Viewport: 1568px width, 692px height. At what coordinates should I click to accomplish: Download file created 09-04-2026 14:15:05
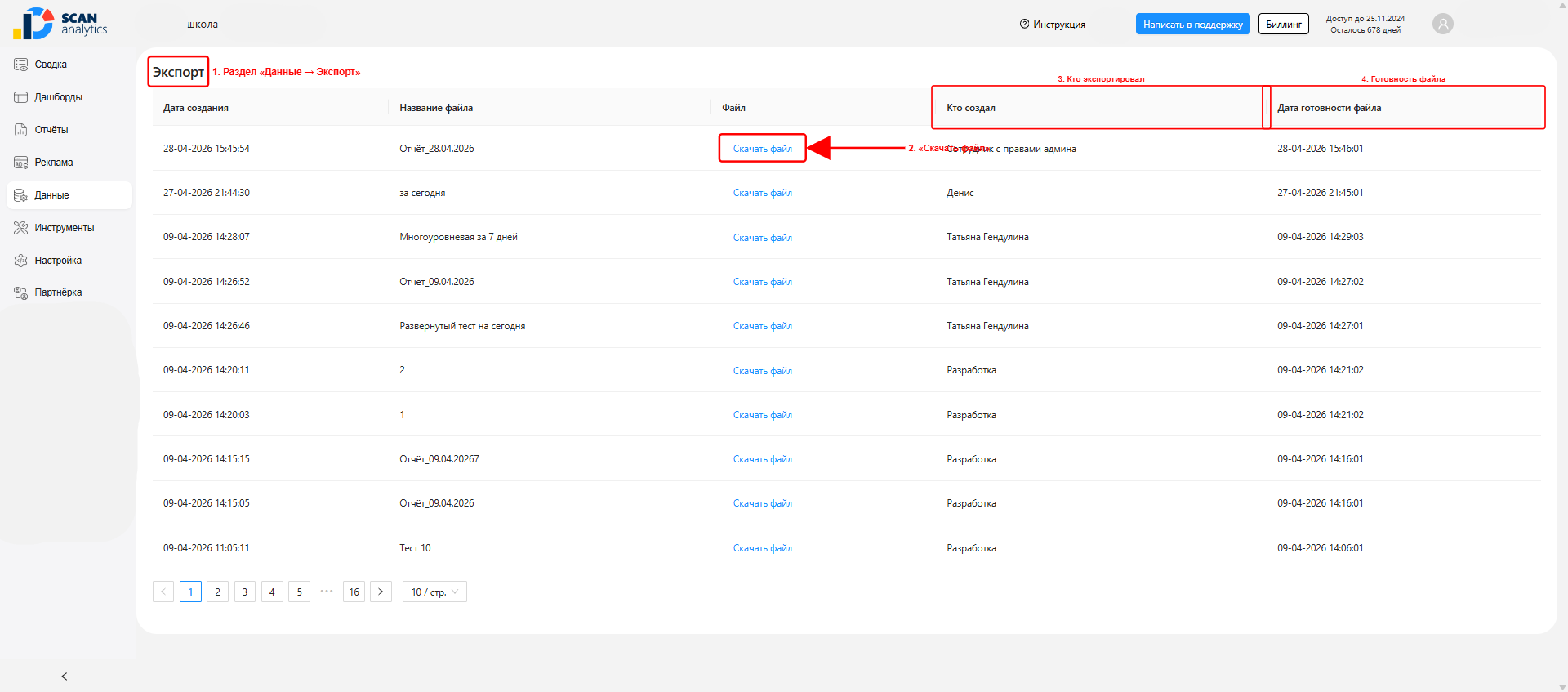click(x=763, y=503)
